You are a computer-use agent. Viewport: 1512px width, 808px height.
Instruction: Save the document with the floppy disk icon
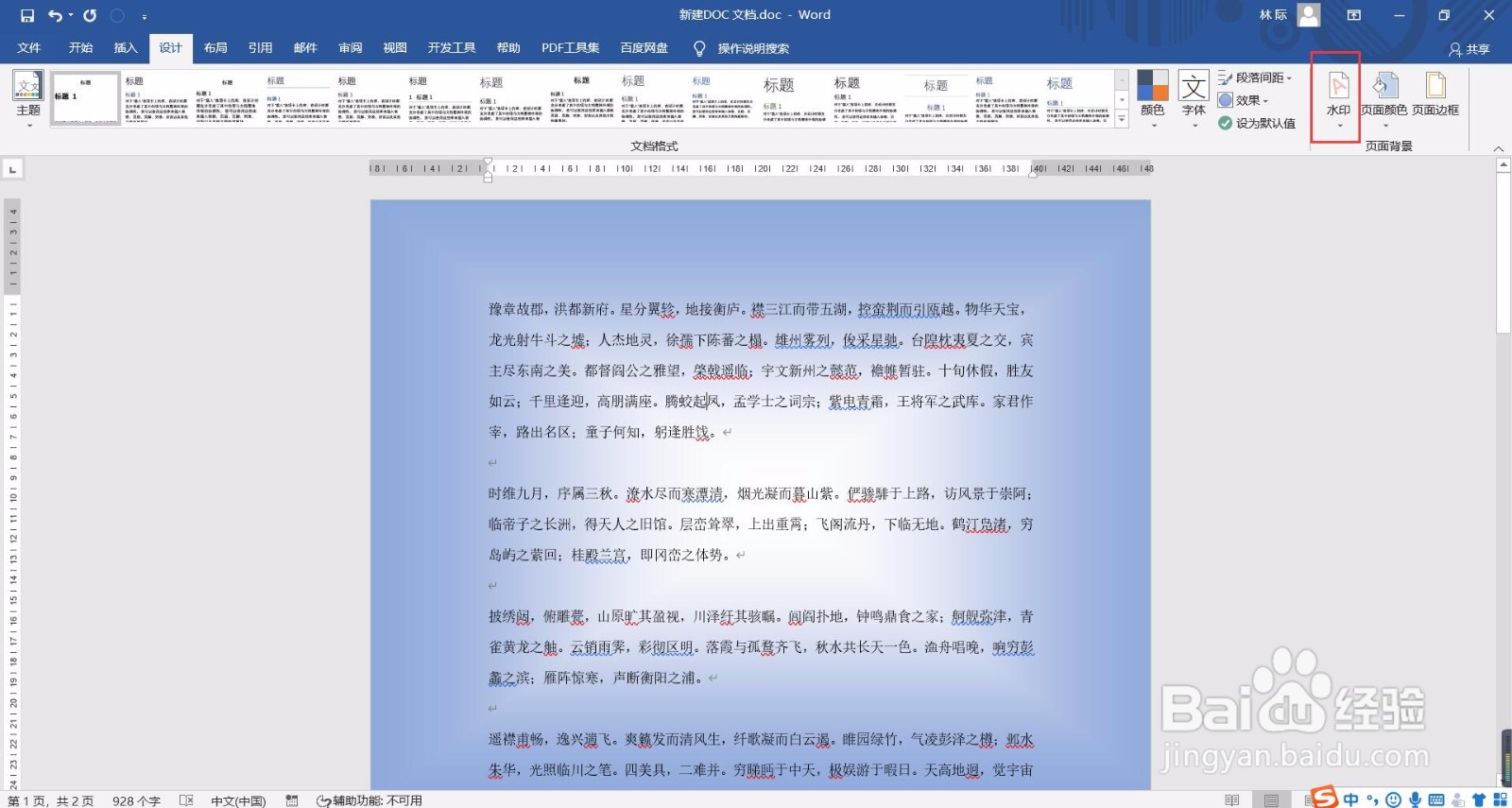[x=26, y=15]
